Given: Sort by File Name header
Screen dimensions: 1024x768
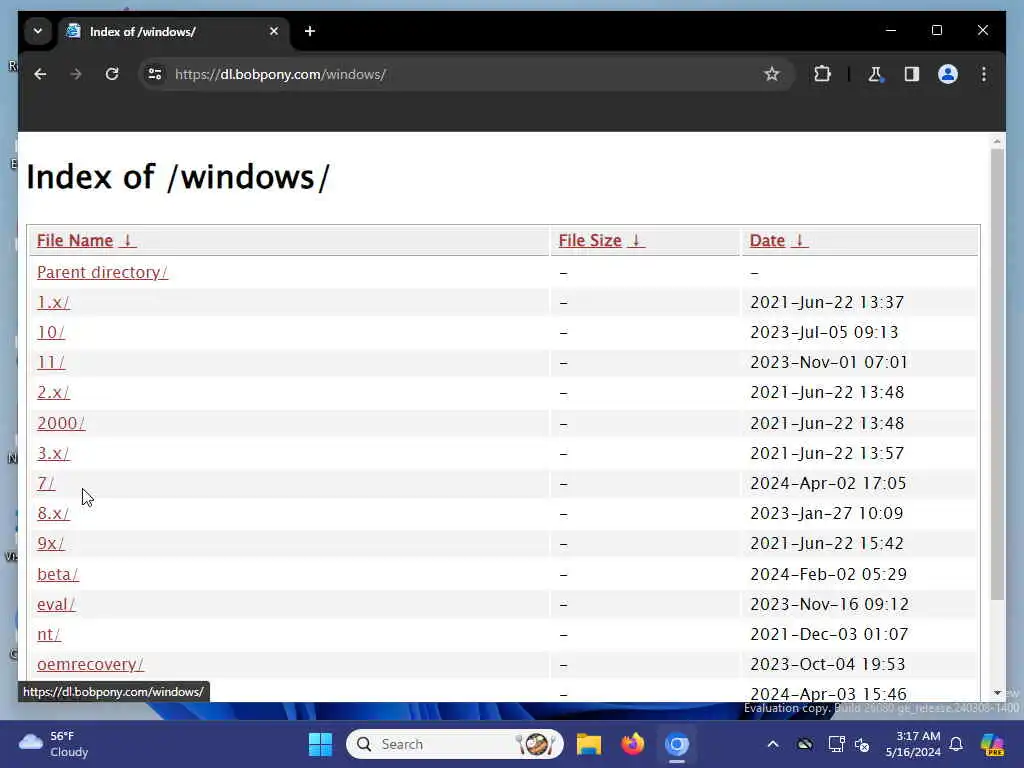Looking at the screenshot, I should (75, 240).
